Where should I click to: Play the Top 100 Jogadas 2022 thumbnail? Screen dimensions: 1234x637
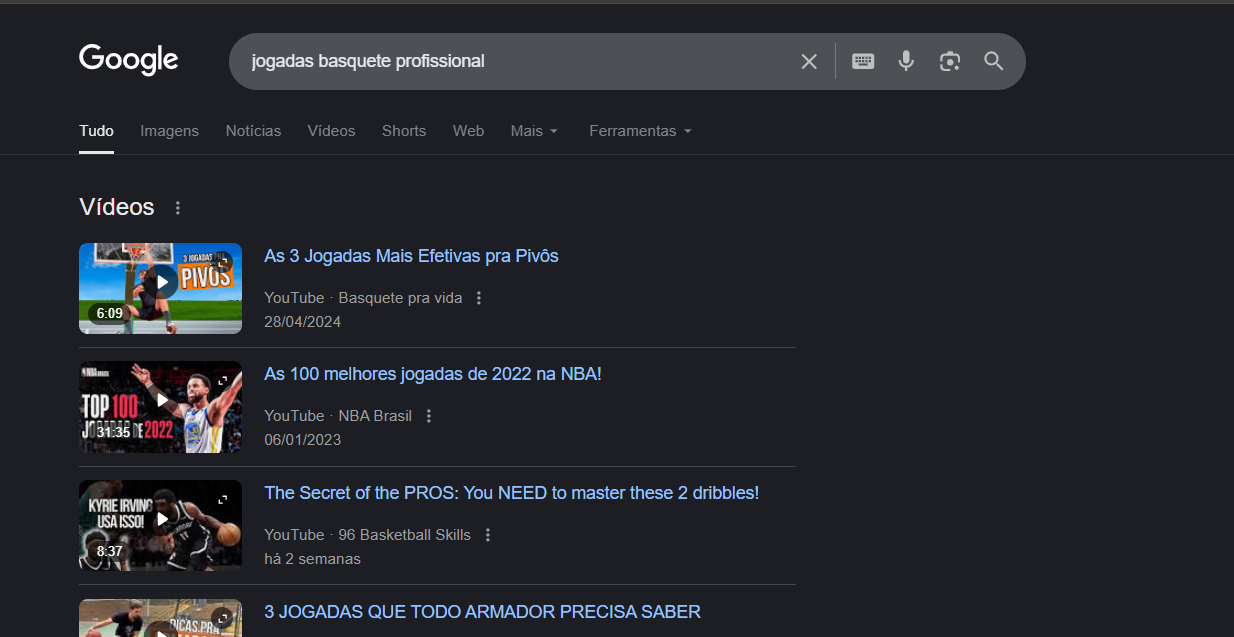[x=160, y=407]
